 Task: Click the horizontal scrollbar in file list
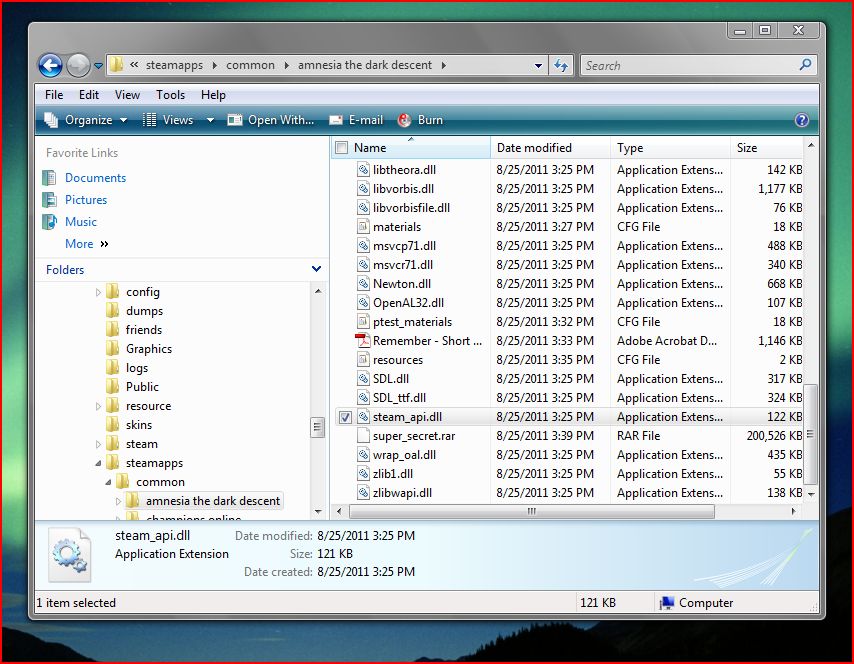530,511
